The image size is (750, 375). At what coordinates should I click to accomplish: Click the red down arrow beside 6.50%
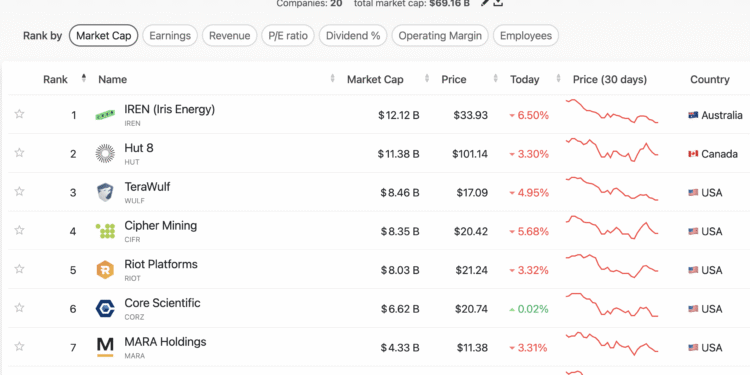pyautogui.click(x=512, y=116)
